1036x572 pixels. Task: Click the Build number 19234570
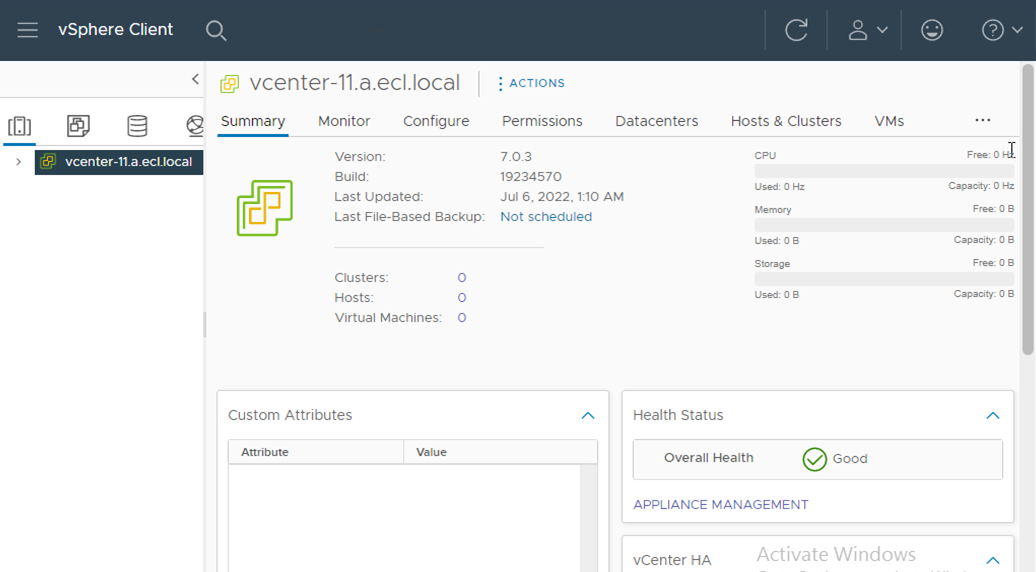(531, 177)
